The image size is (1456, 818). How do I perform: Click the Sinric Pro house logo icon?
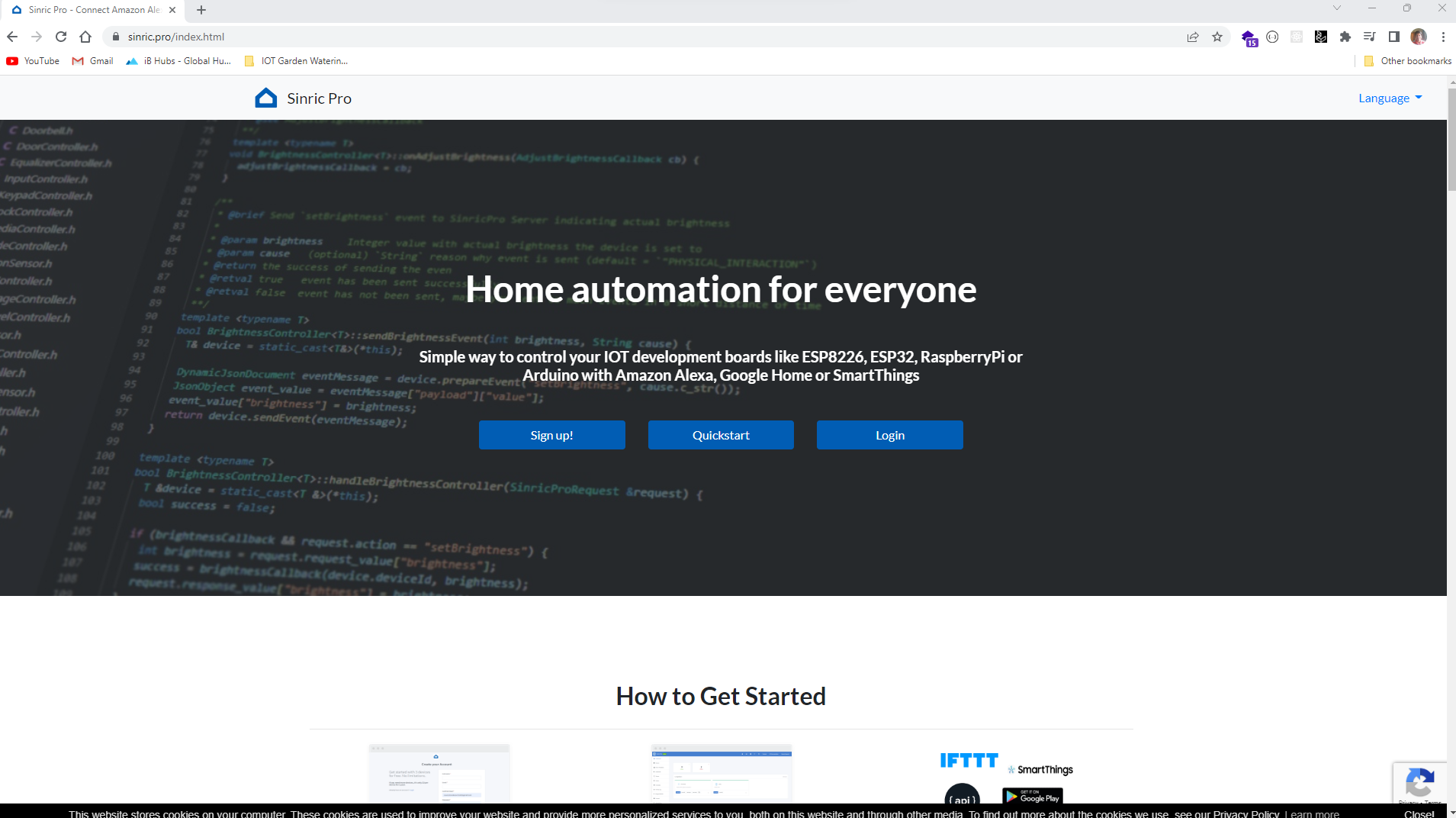pos(266,98)
